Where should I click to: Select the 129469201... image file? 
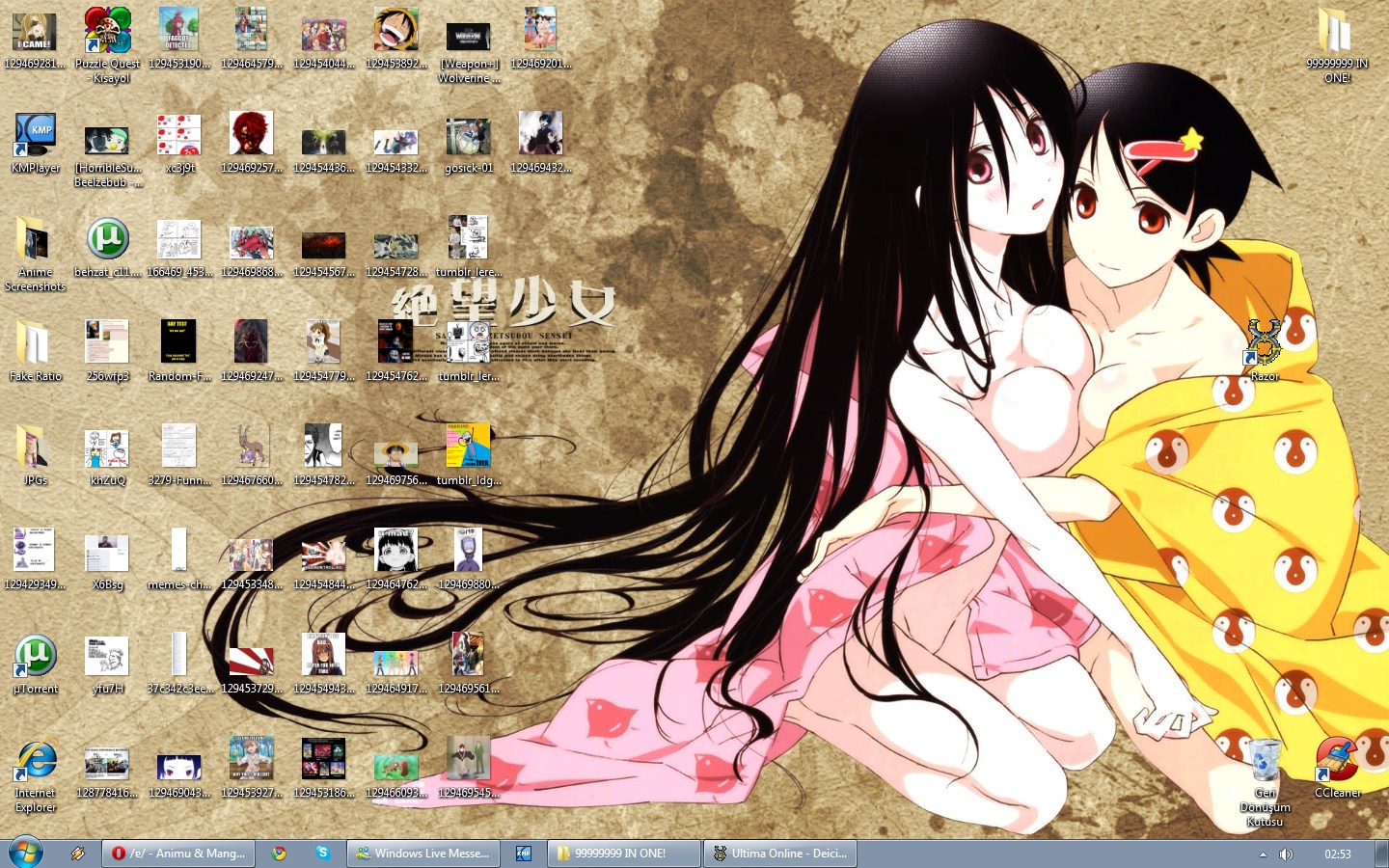point(541,31)
